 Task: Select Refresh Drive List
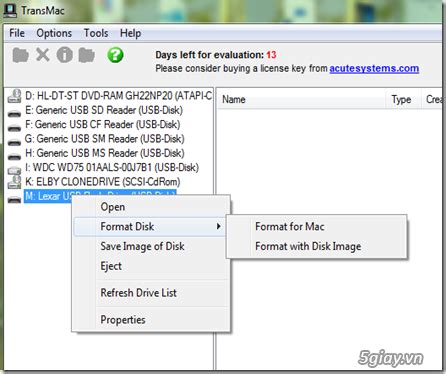(x=151, y=293)
